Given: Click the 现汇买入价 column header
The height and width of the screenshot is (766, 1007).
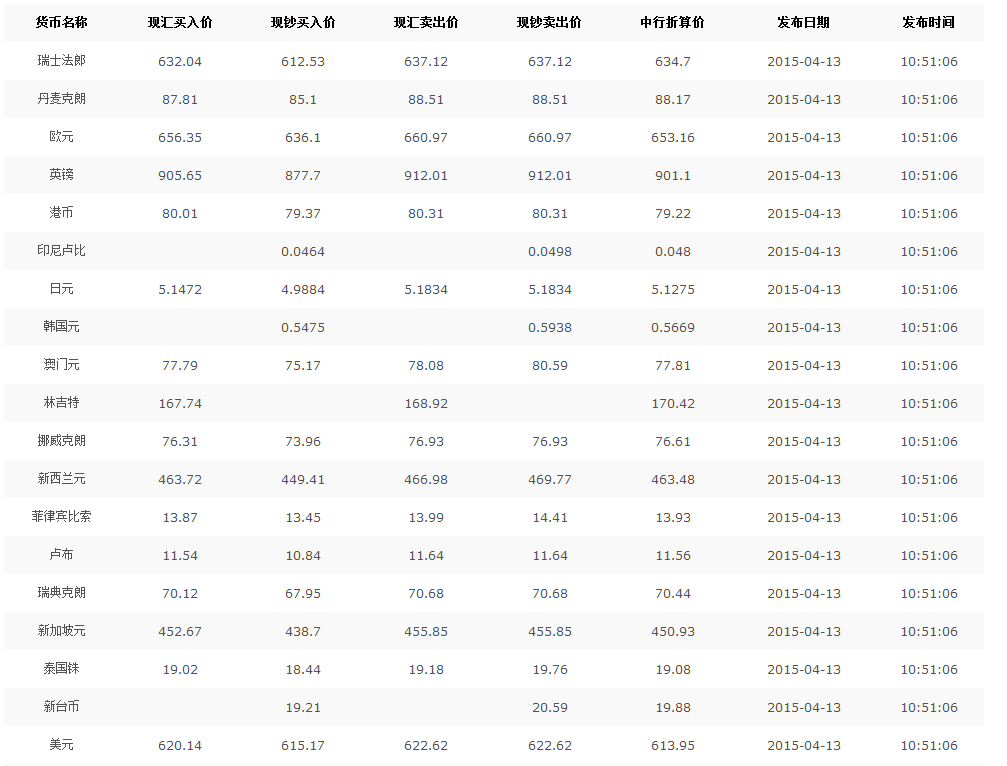Looking at the screenshot, I should (x=180, y=22).
